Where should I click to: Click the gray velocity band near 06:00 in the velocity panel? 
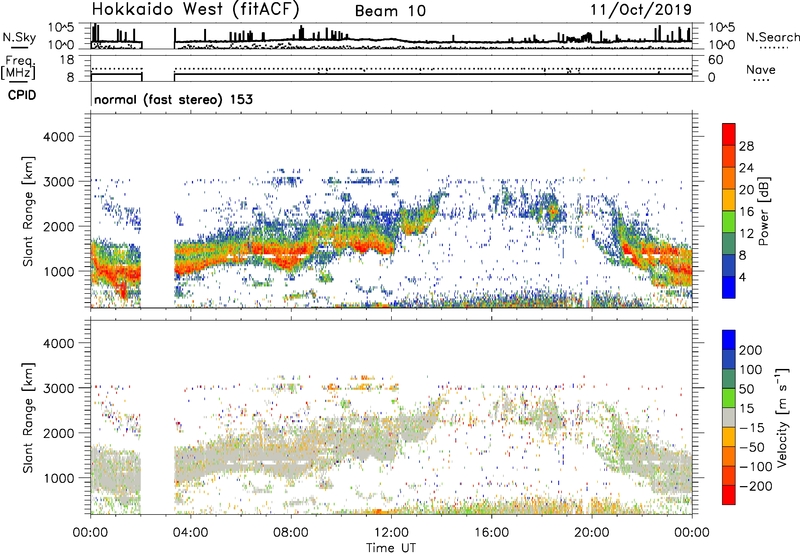pos(240,459)
